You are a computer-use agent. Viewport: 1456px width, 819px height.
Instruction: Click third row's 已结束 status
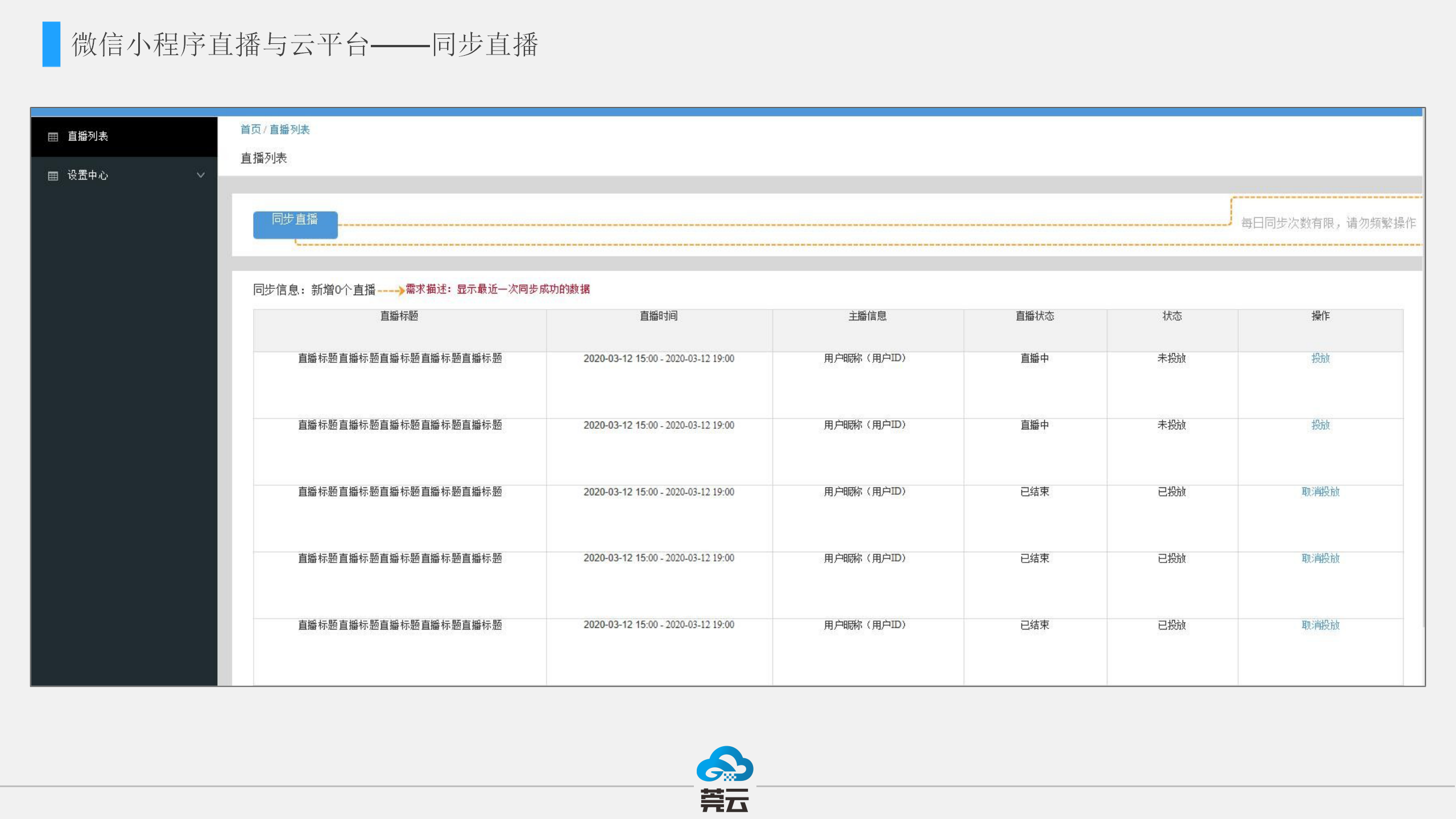coord(1035,491)
